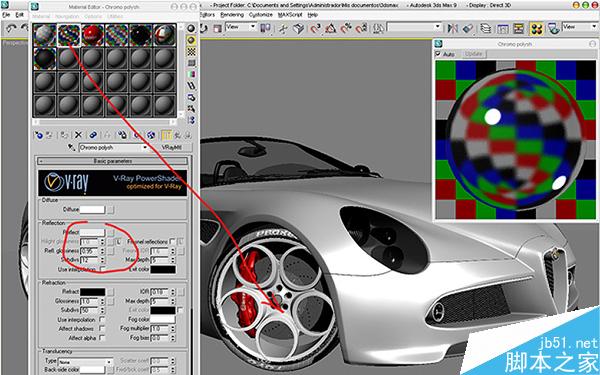Toggle the Percent Snap icon
Viewport: 600px width, 375px height.
tap(346, 28)
